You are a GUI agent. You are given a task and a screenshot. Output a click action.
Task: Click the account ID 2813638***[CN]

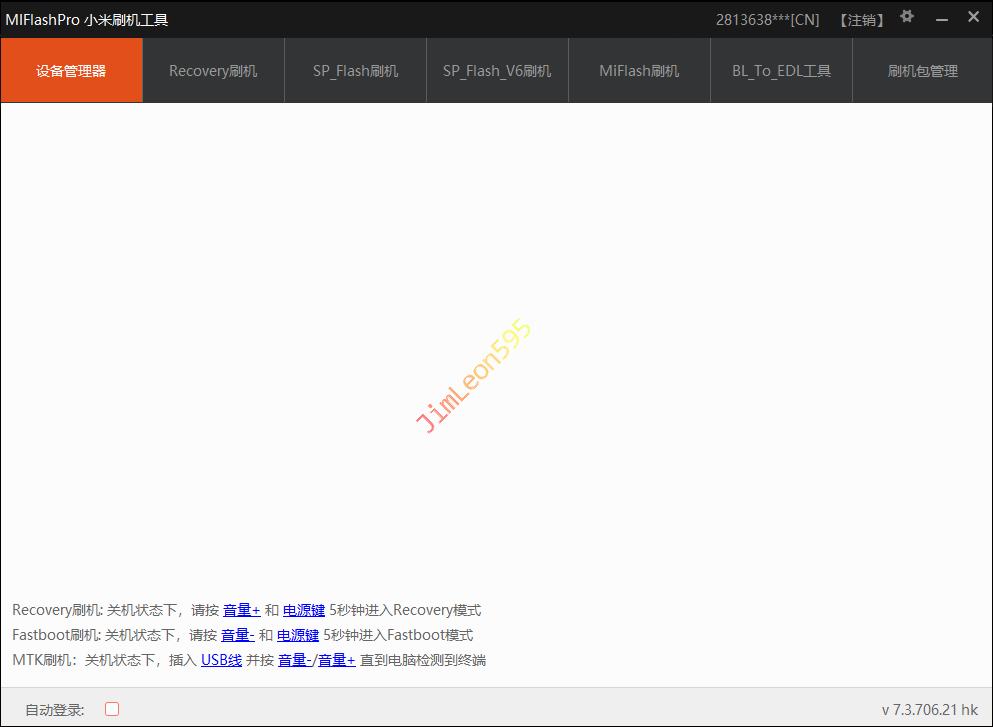(x=767, y=20)
